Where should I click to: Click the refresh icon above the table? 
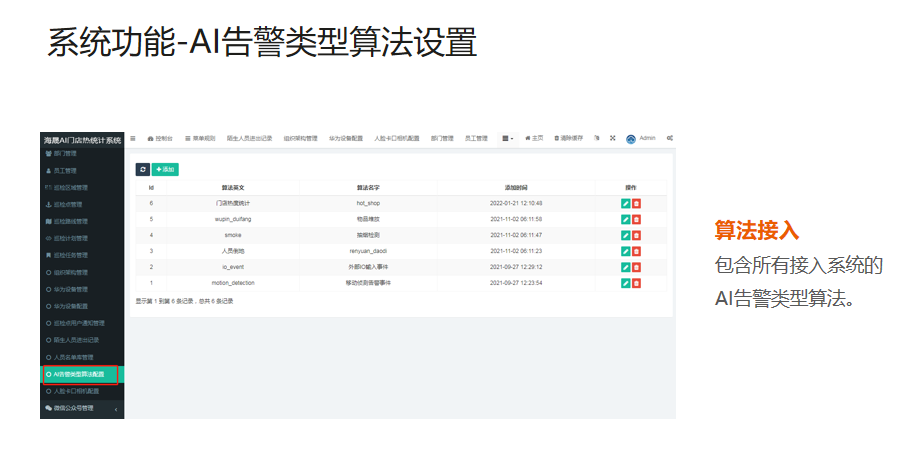pyautogui.click(x=142, y=170)
